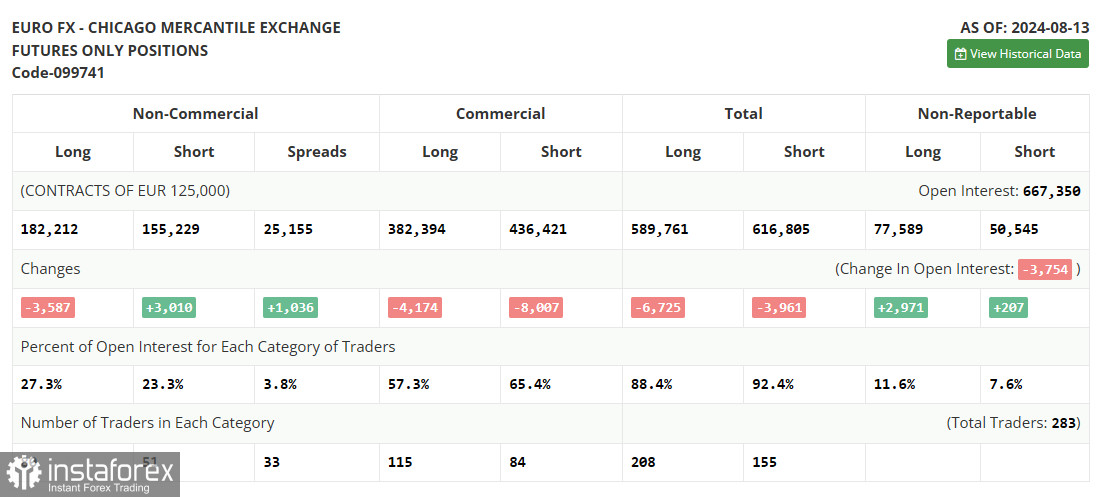Click the red -8,007 commercial short badge
1104x497 pixels.
[536, 308]
